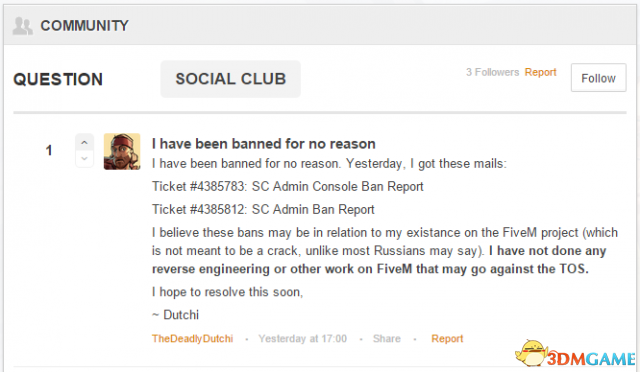Click the Community people icon
640x372 pixels.
click(x=22, y=26)
